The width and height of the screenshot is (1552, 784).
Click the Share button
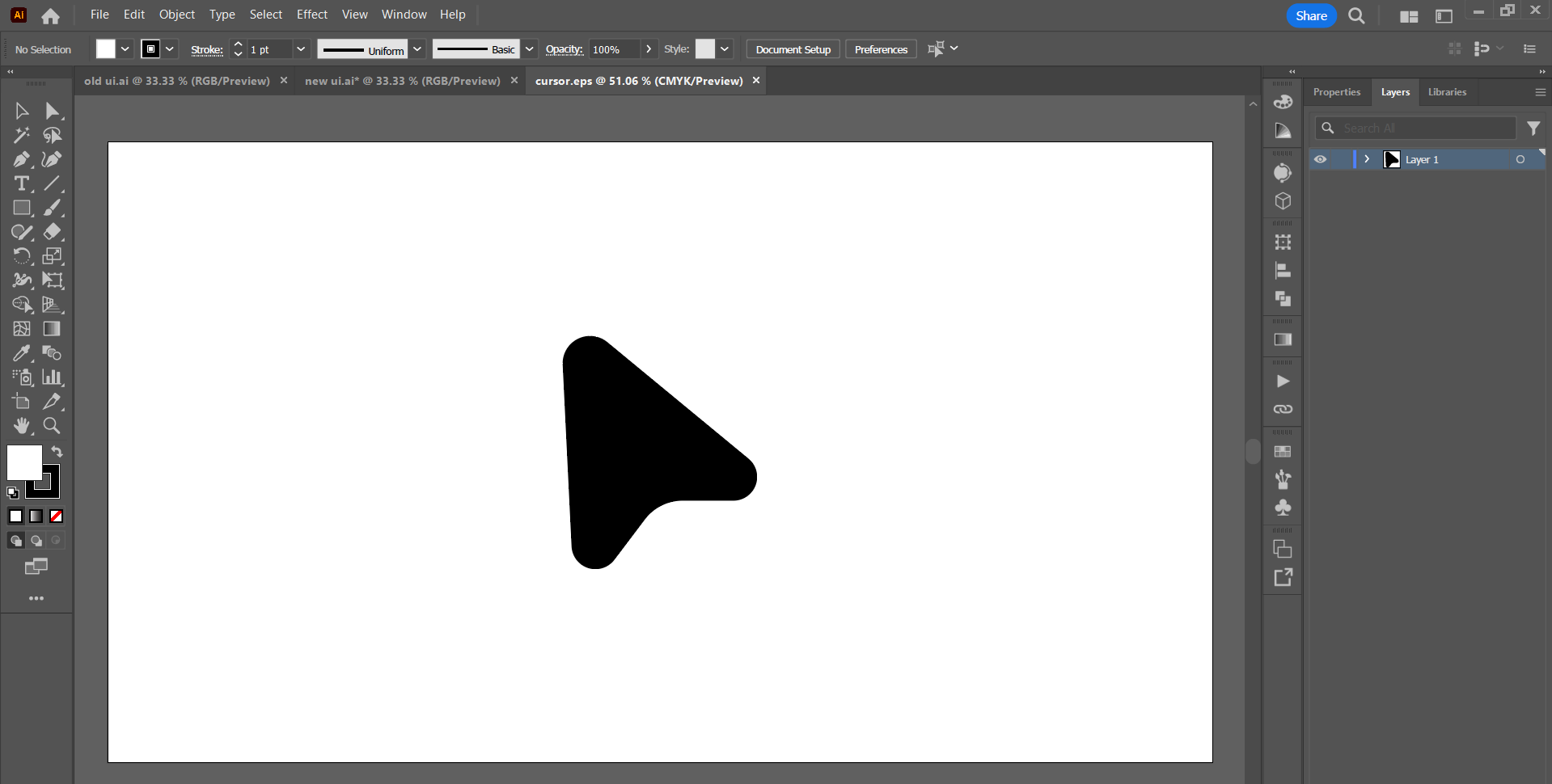click(1311, 15)
